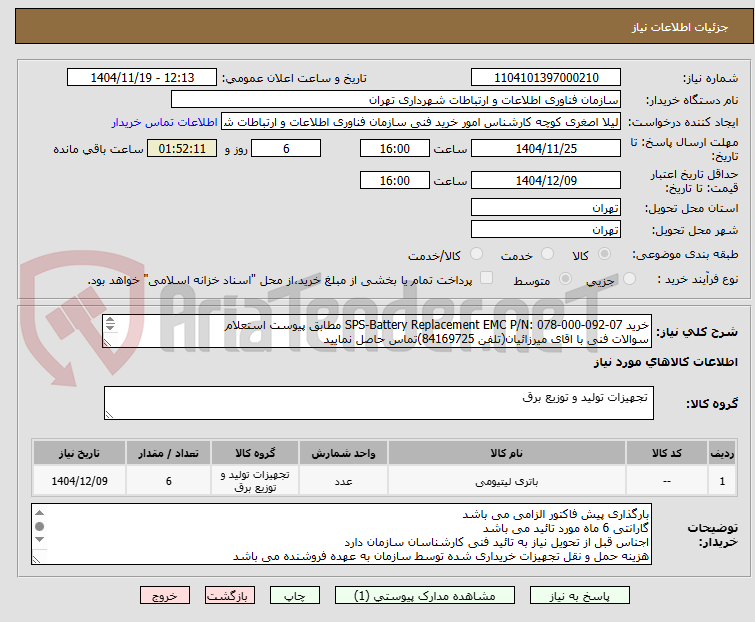
Task: Click the quantity 6 table cell
Action: (169, 481)
